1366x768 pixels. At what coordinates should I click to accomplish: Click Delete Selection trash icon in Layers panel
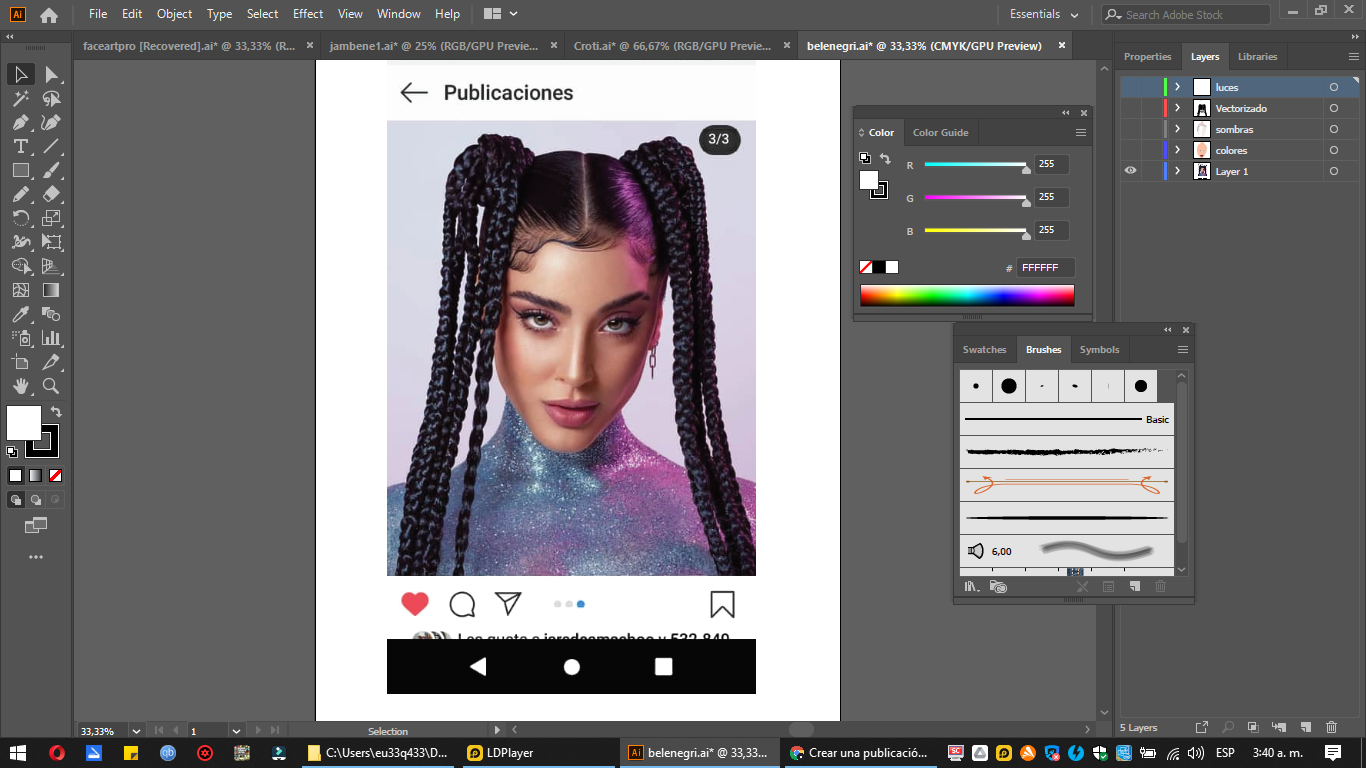(x=1331, y=727)
